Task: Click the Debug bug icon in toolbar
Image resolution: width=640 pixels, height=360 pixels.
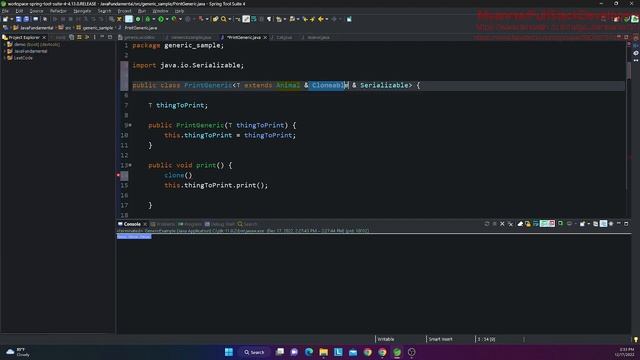Action: (x=148, y=19)
